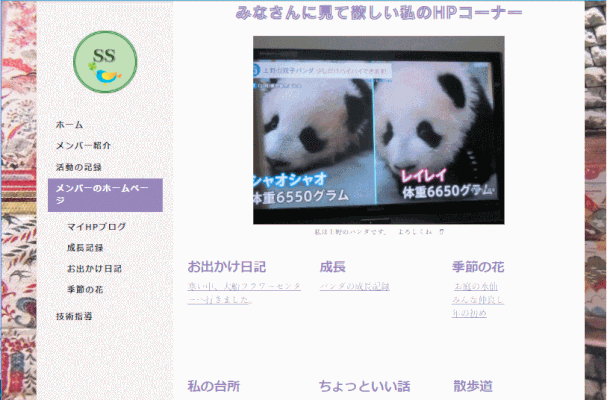Click the みなさんに見て欲しい私のHPコーナー page title
Screen dimensions: 607x400
[x=379, y=13]
